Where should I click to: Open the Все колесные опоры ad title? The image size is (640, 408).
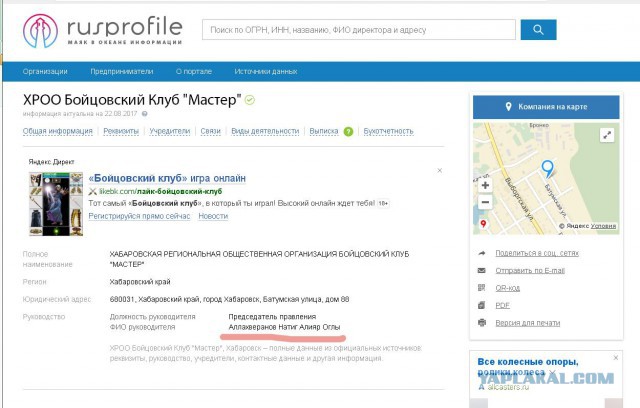[x=528, y=367]
